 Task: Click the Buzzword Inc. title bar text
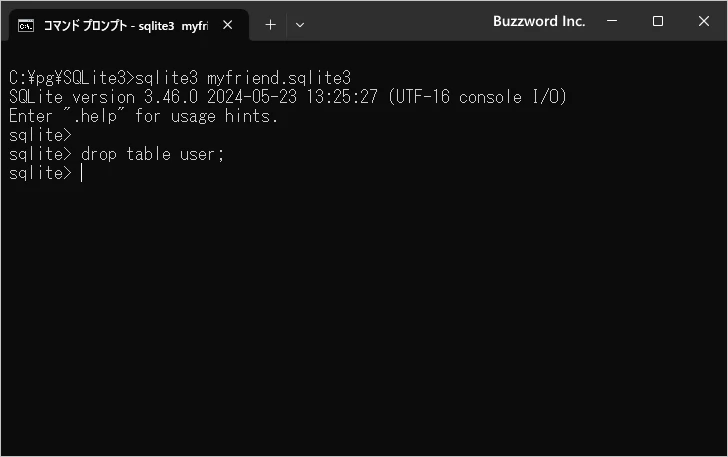click(539, 21)
